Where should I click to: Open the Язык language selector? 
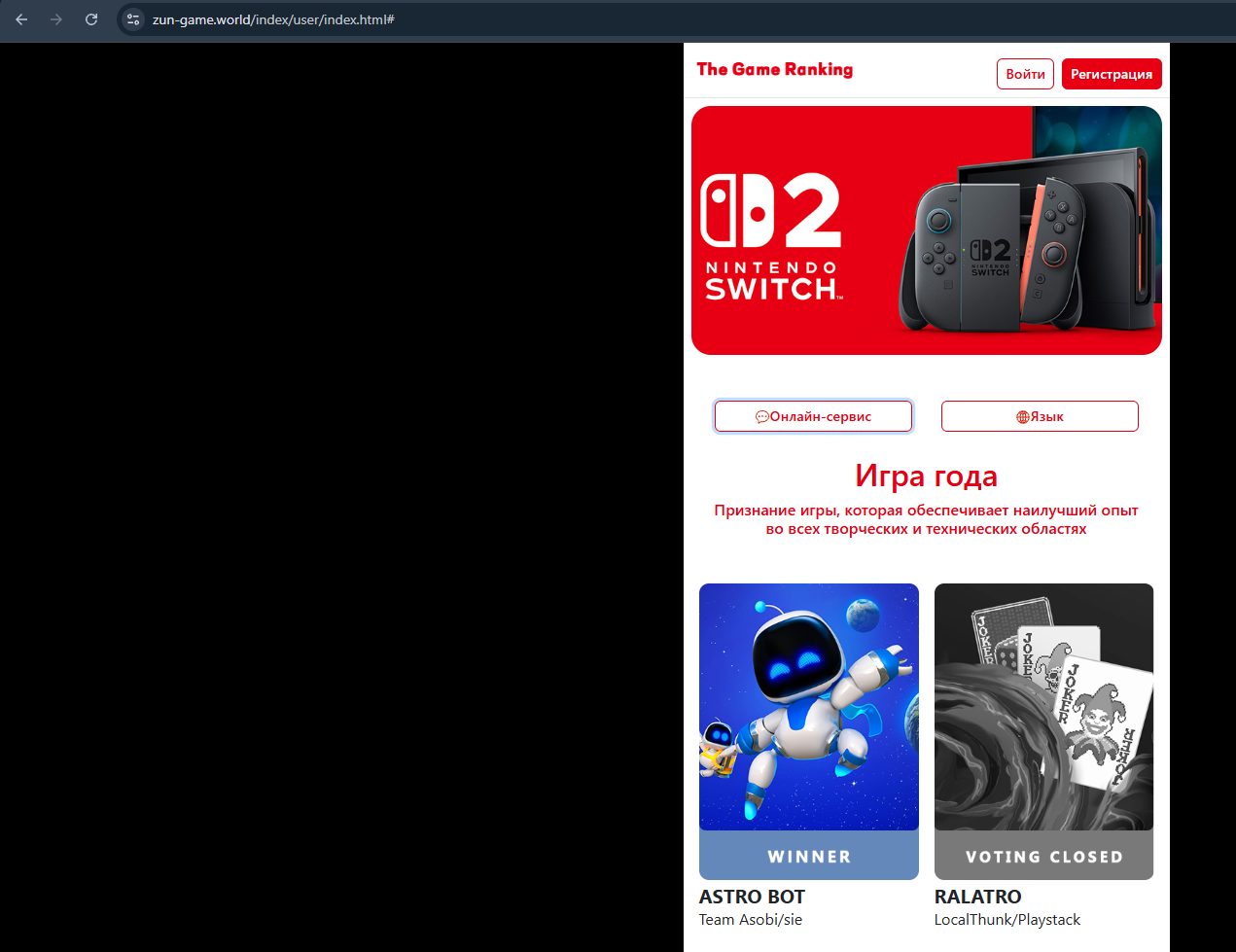[x=1040, y=416]
